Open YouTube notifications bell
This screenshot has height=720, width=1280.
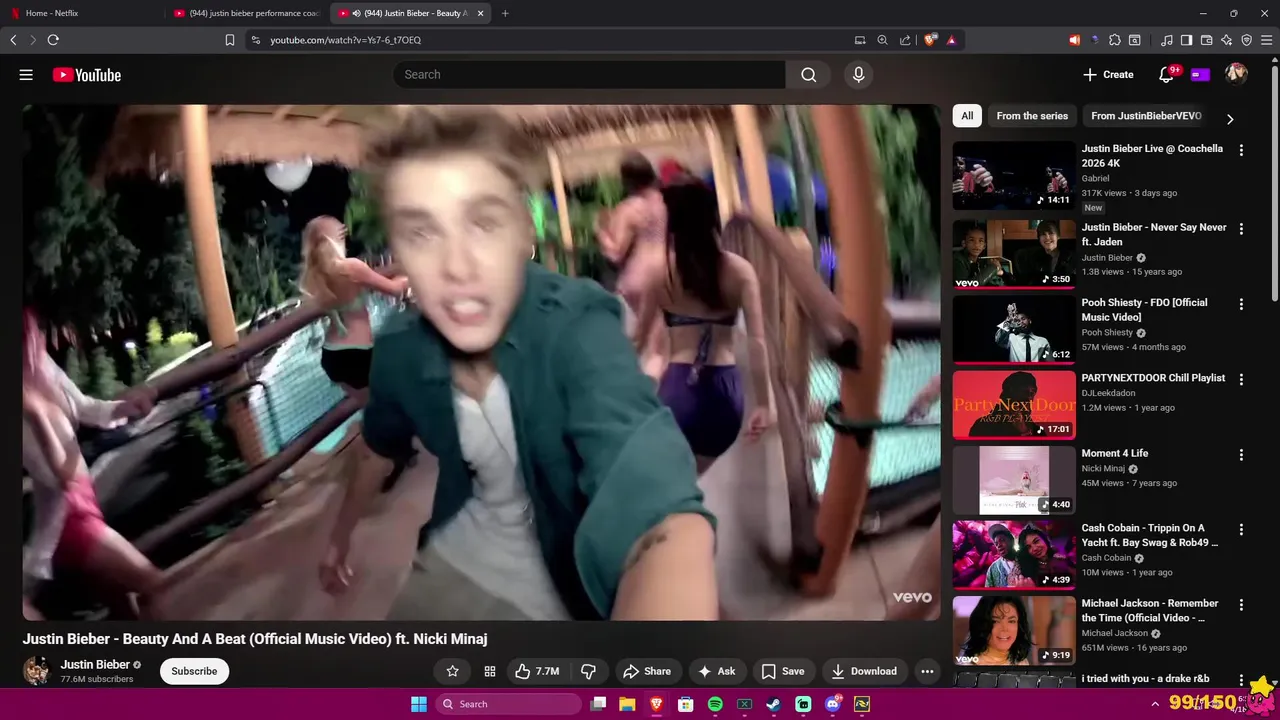[x=1166, y=75]
